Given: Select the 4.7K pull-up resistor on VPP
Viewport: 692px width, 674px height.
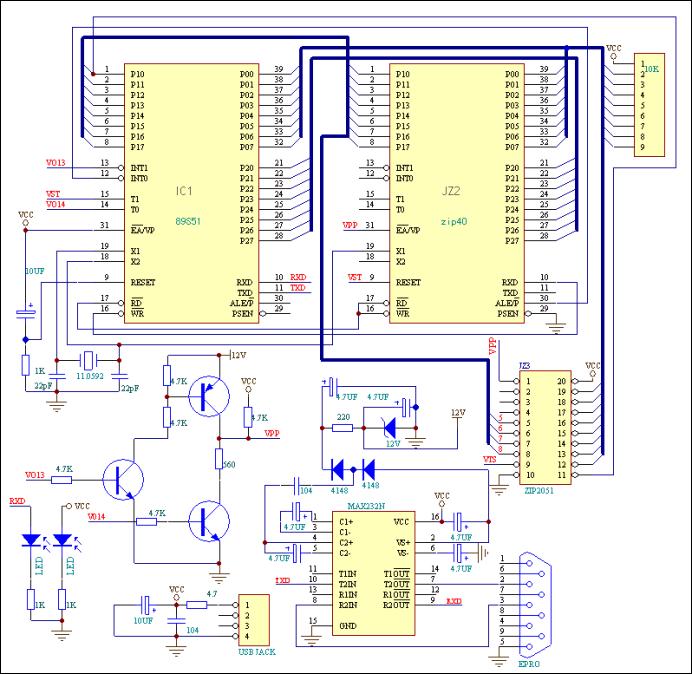Looking at the screenshot, I should [248, 417].
